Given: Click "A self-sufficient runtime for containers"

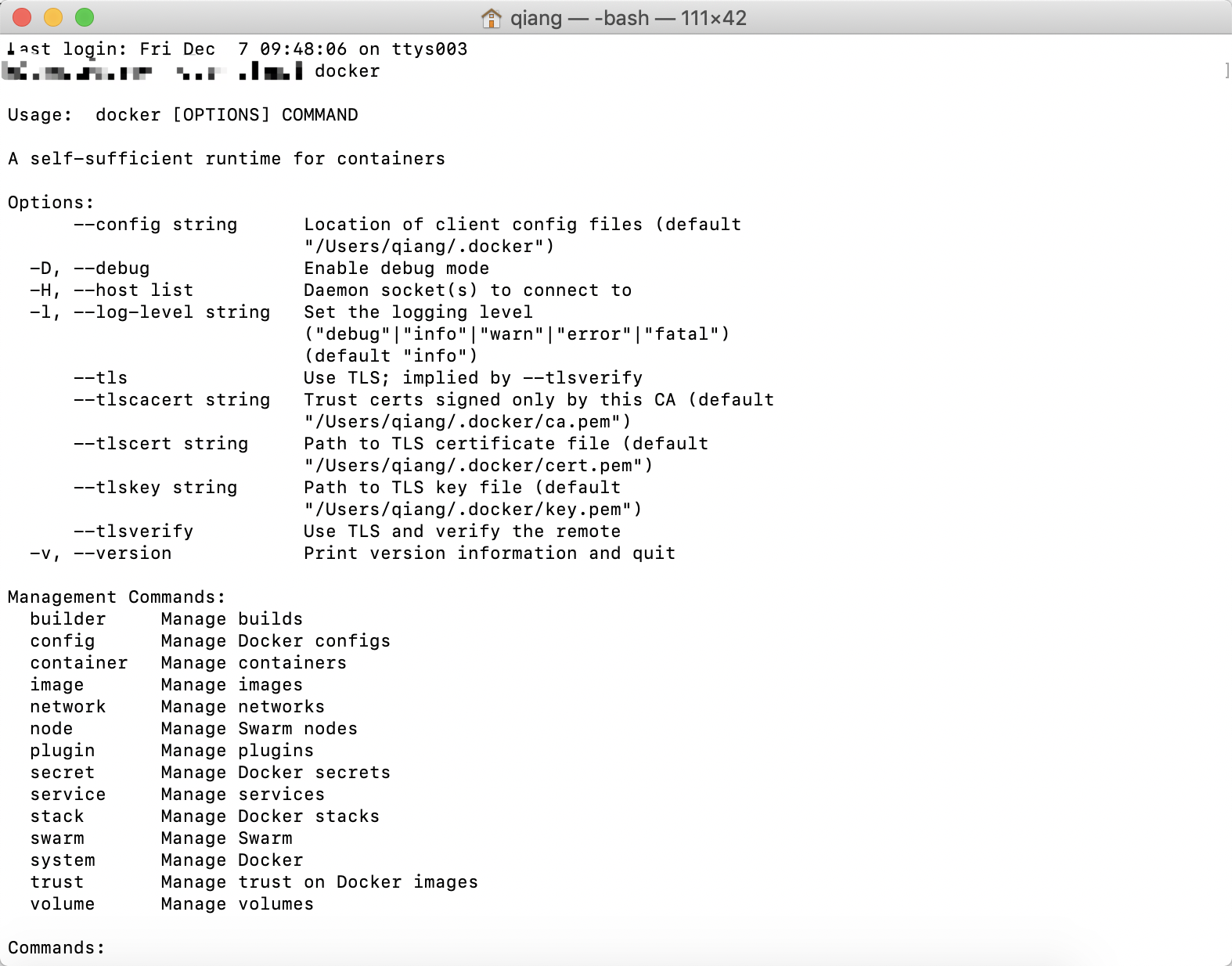Looking at the screenshot, I should [226, 158].
